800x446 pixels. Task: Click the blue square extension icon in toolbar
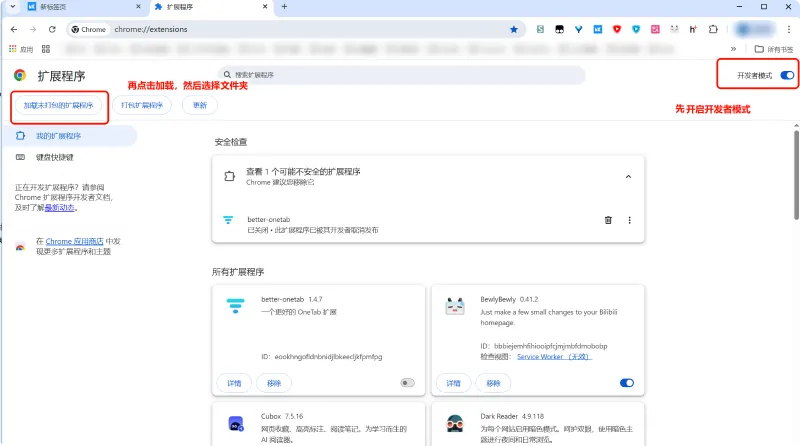click(x=597, y=30)
